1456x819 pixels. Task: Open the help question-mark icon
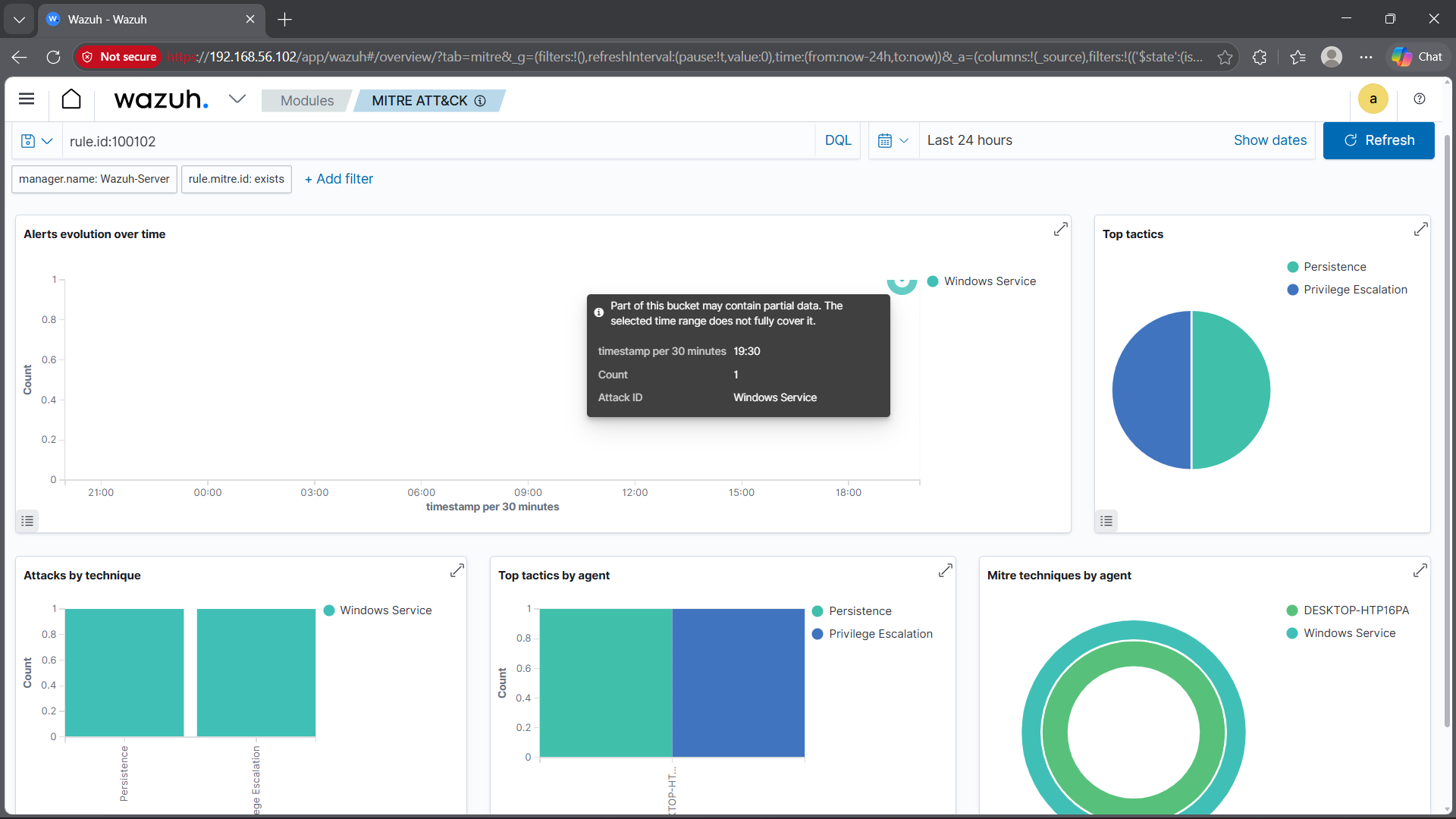[x=1420, y=99]
